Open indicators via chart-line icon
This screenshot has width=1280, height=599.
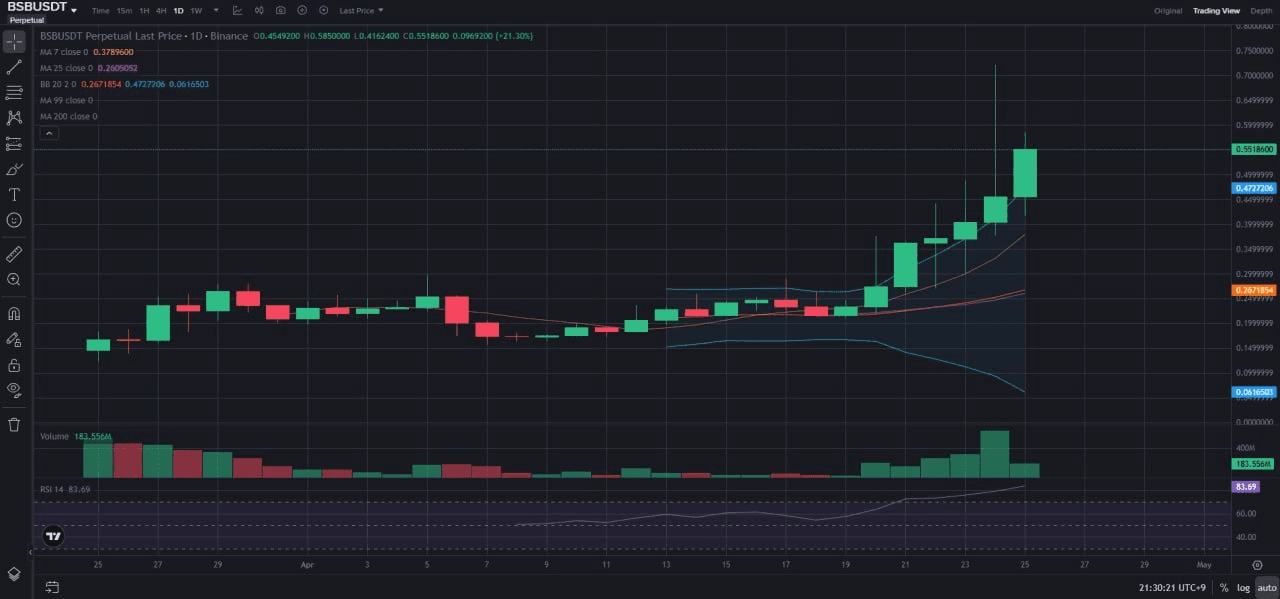pos(237,10)
